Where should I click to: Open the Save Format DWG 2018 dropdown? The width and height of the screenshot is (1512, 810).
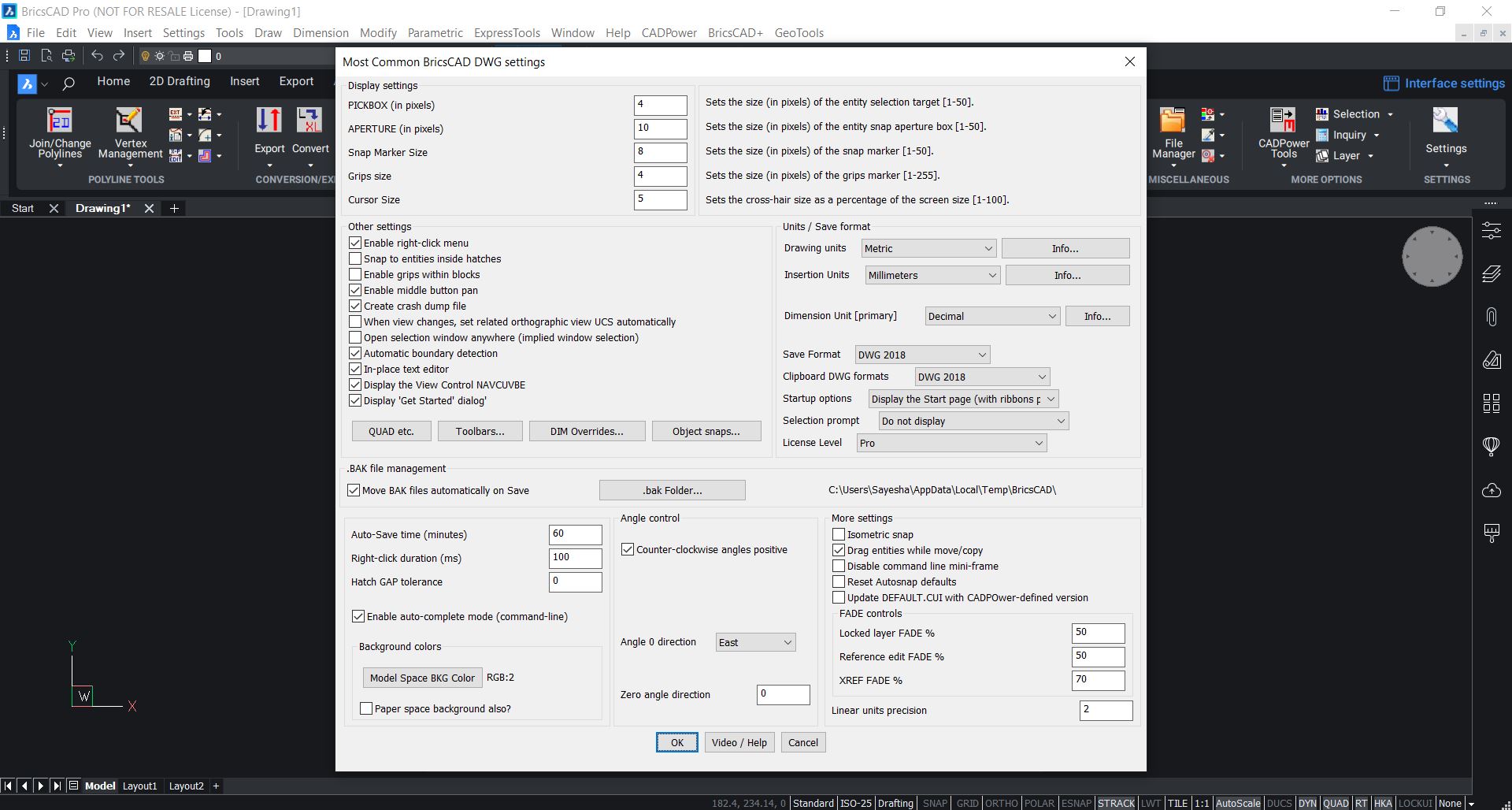pos(922,355)
